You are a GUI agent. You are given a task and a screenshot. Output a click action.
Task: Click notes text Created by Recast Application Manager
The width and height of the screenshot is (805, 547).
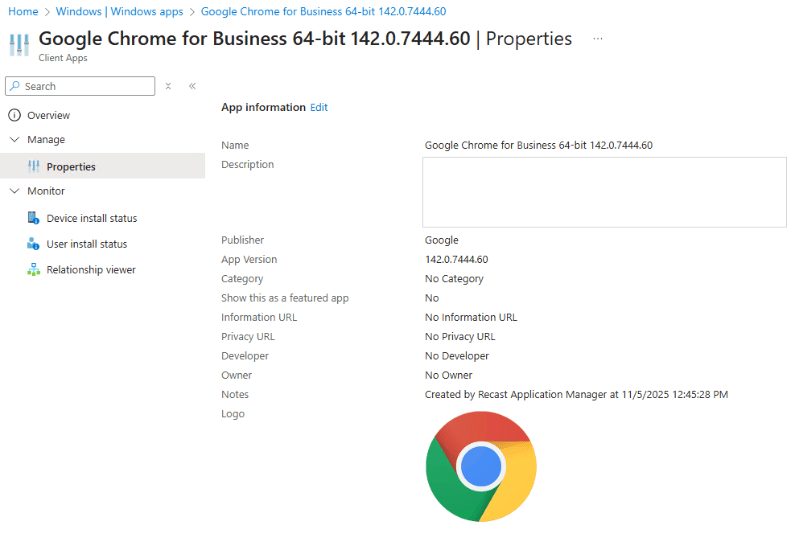(576, 394)
